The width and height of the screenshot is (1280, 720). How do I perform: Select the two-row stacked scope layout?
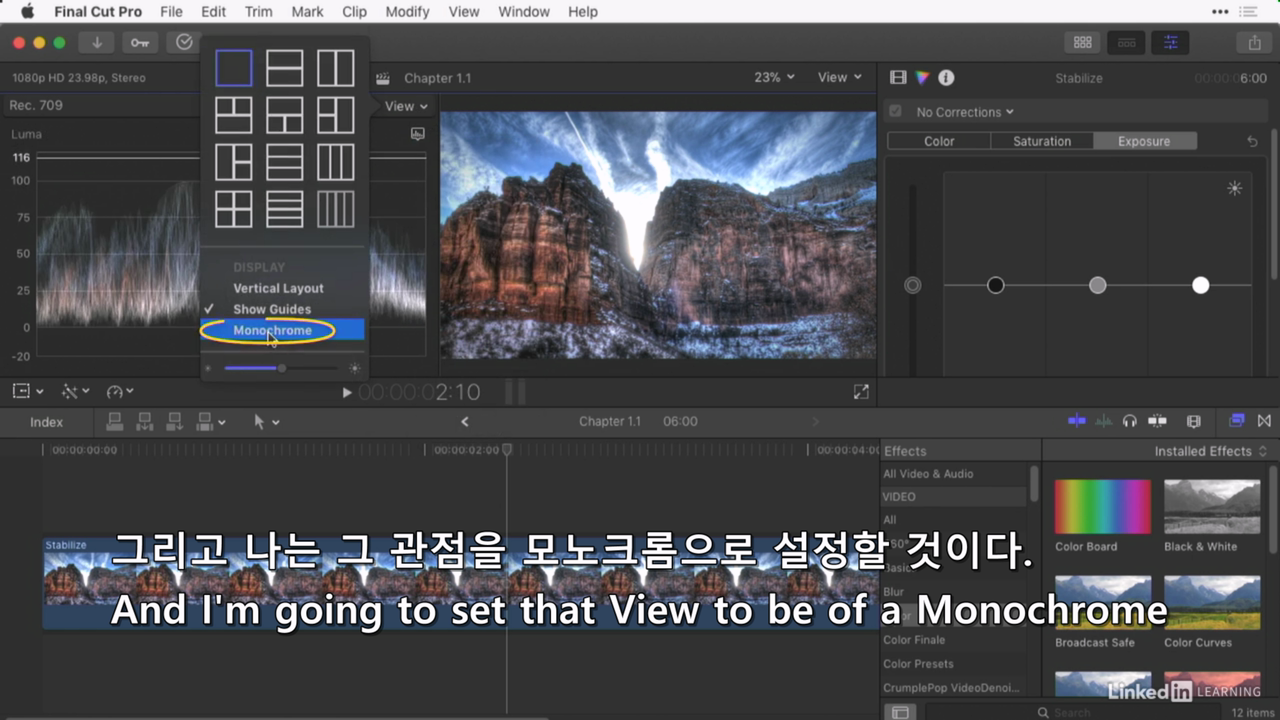[x=285, y=68]
